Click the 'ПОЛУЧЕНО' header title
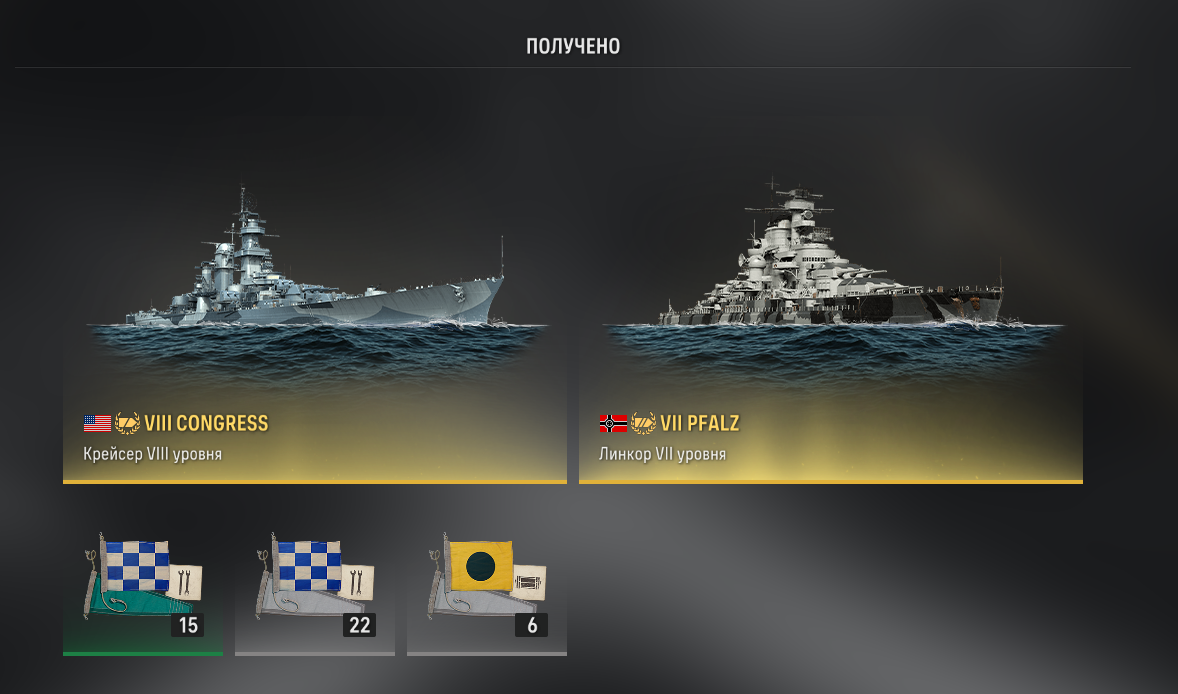 pyautogui.click(x=573, y=47)
